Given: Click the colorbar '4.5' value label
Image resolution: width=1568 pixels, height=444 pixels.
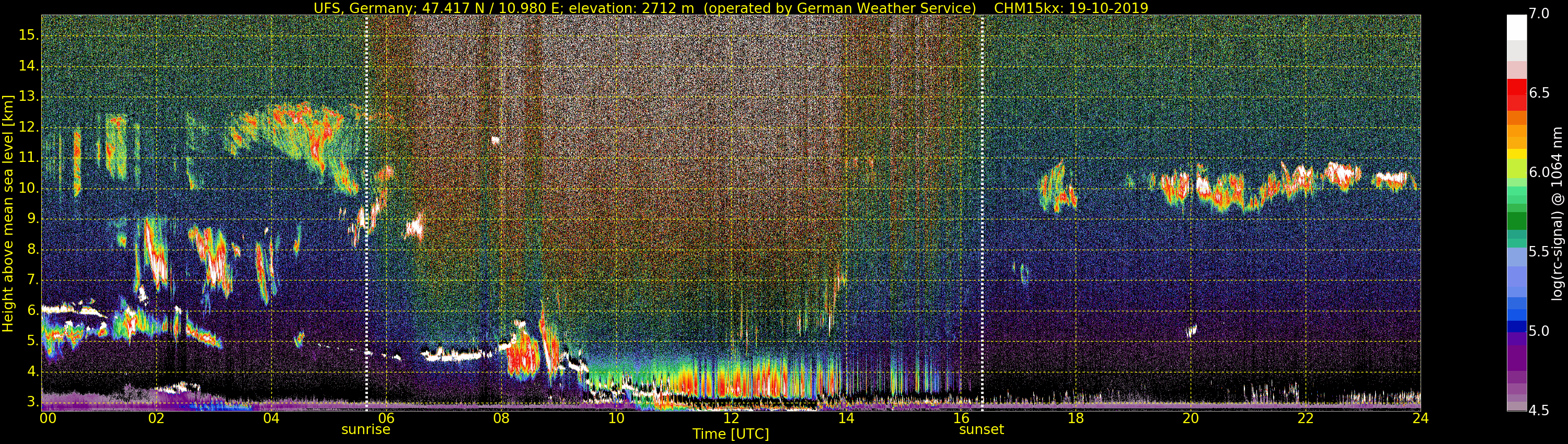Looking at the screenshot, I should pyautogui.click(x=1539, y=411).
